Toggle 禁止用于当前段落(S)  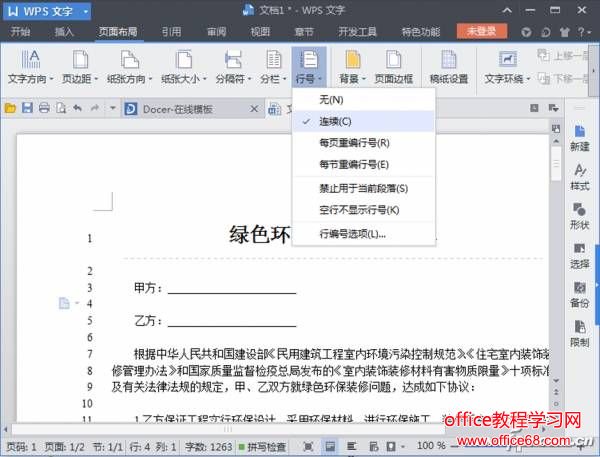[x=364, y=188]
